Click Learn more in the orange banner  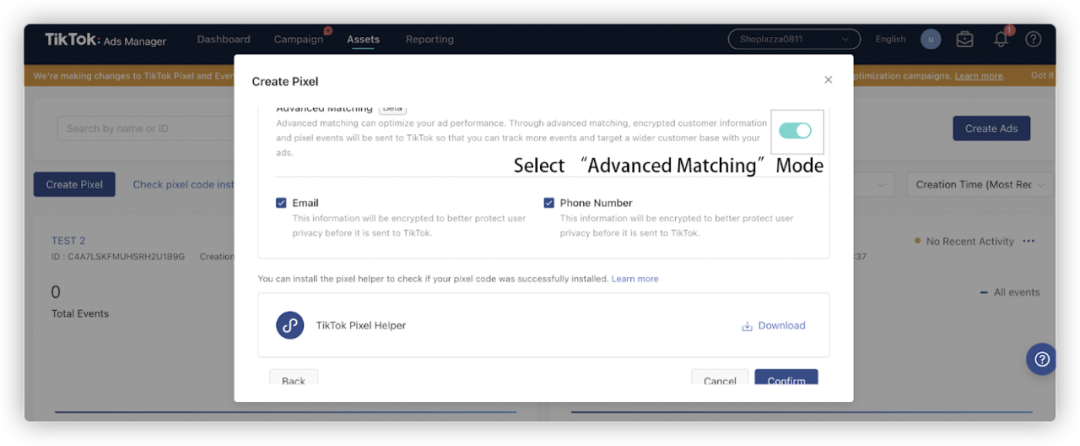point(979,76)
